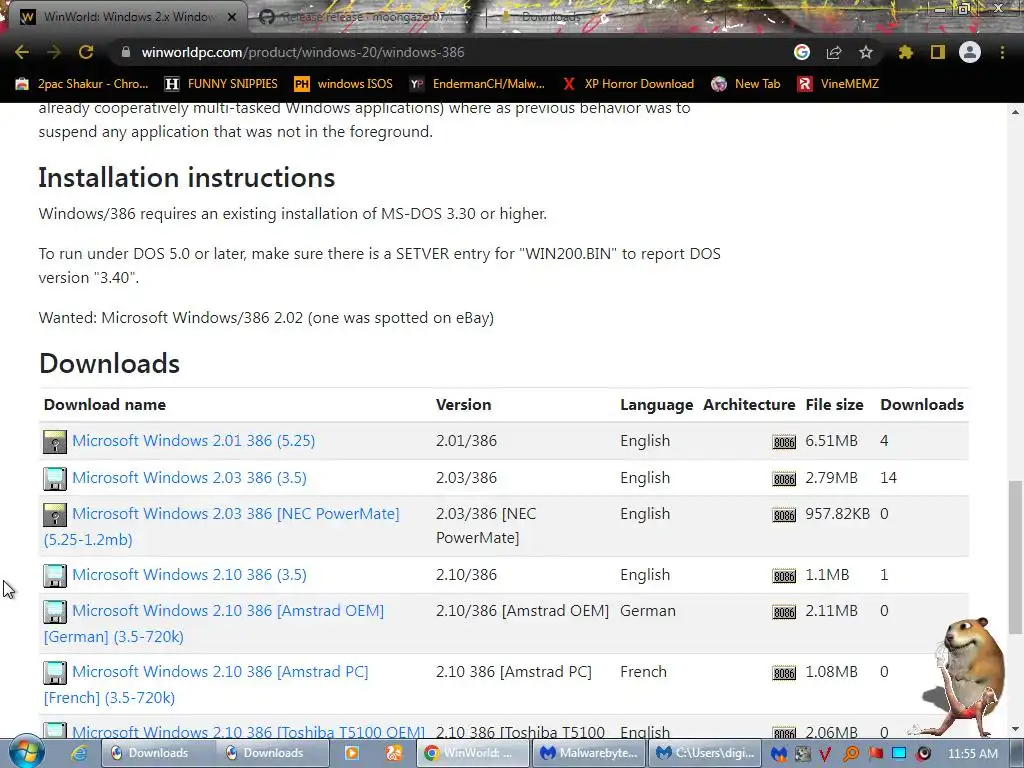Click the 2.01/386 version cell
The height and width of the screenshot is (768, 1024).
(466, 441)
